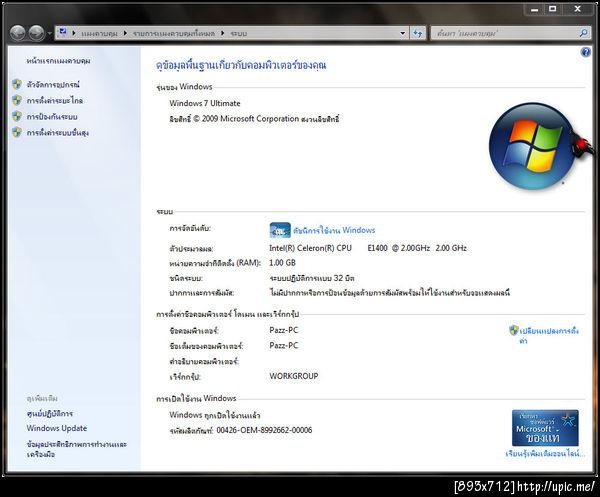Click the Back navigation arrow
This screenshot has width=600, height=497.
[18, 33]
